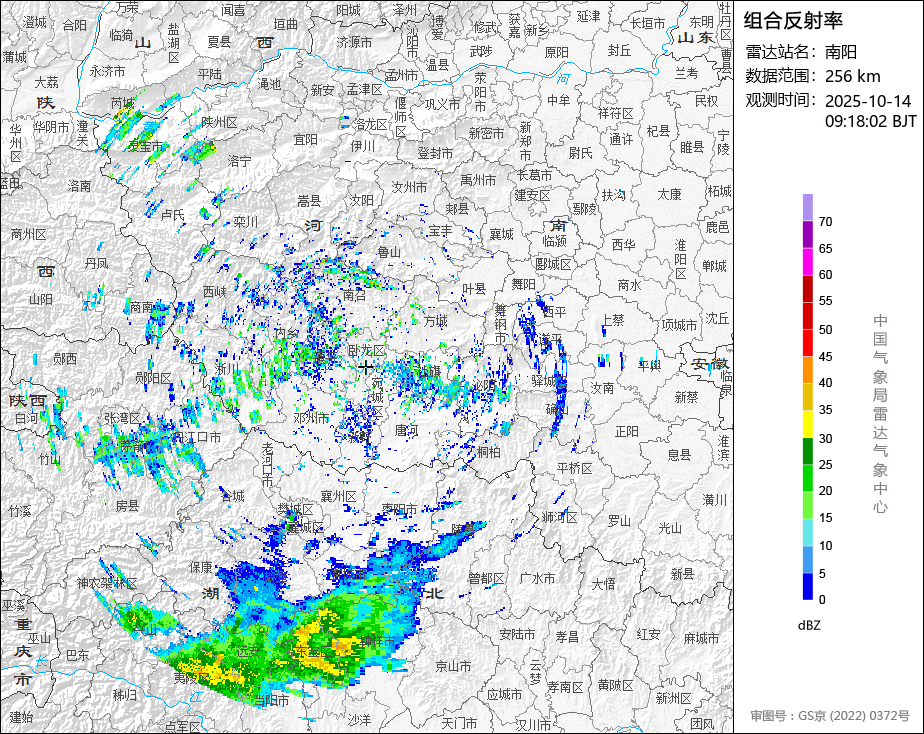Select the data range value 256 km
This screenshot has width=924, height=734.
(x=852, y=76)
